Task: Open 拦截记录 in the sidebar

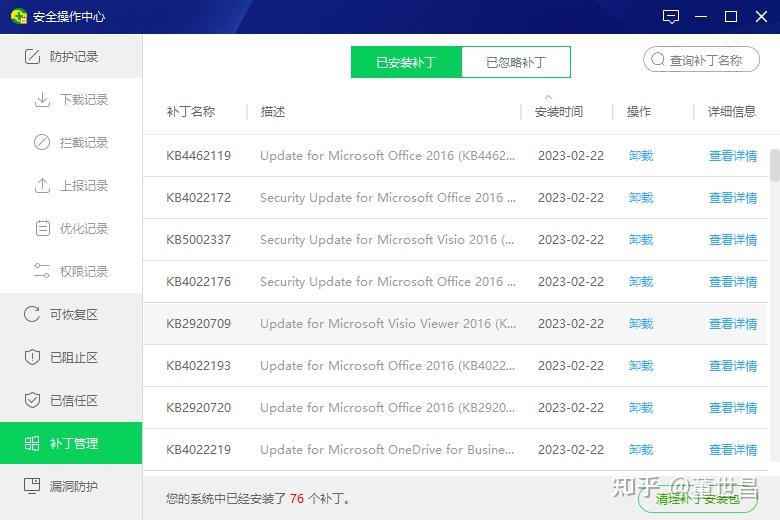Action: point(71,142)
